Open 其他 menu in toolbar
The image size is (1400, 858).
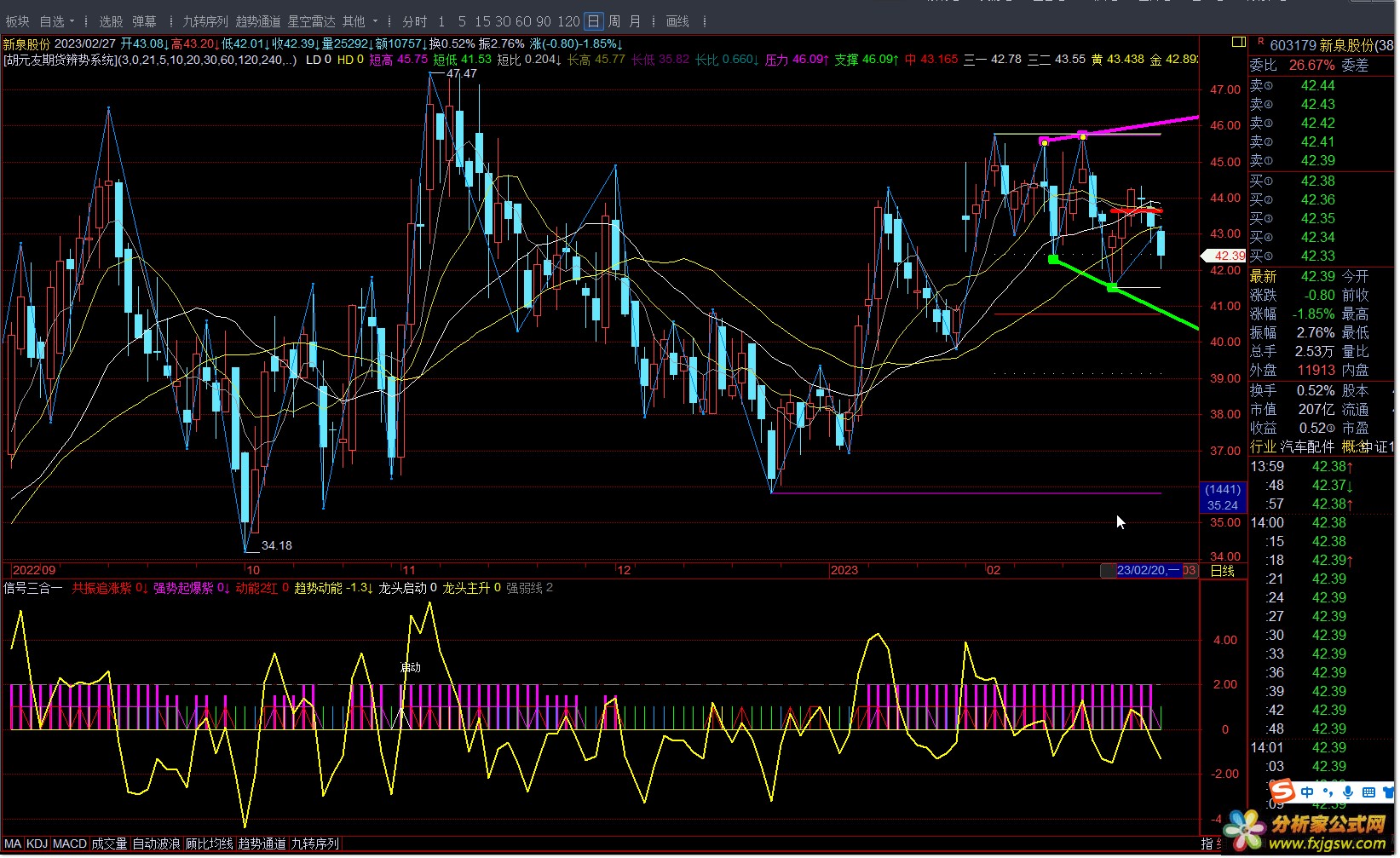(x=354, y=21)
